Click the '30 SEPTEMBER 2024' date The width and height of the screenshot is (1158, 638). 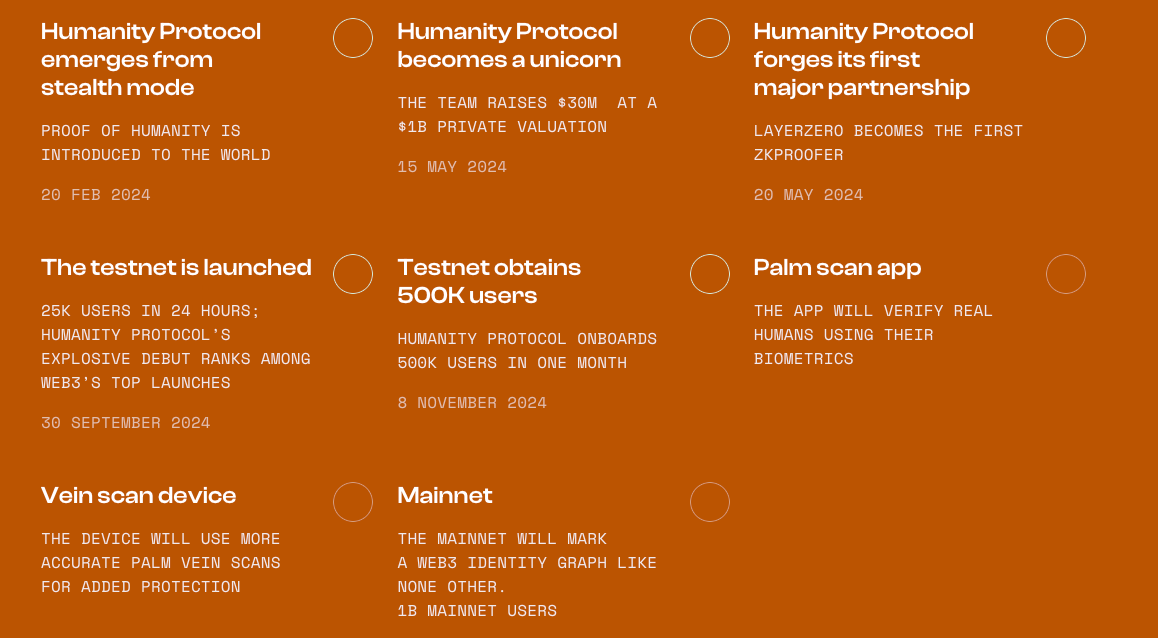click(126, 423)
